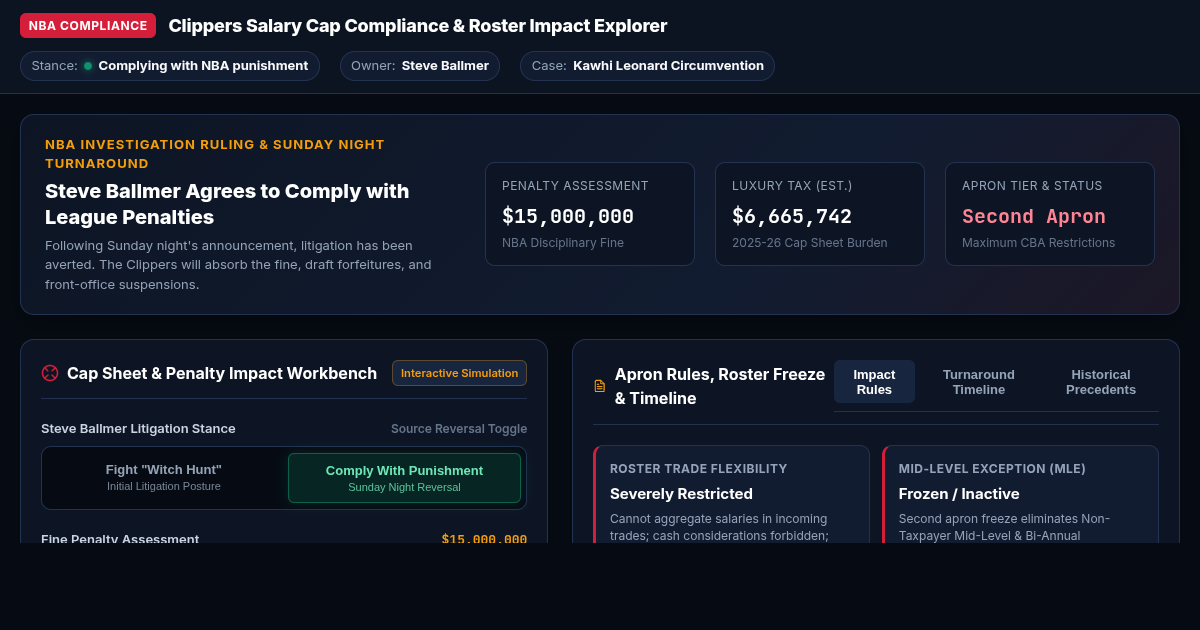Select Fight "Witch Hunt" litigation stance
1200x630 pixels.
(164, 478)
